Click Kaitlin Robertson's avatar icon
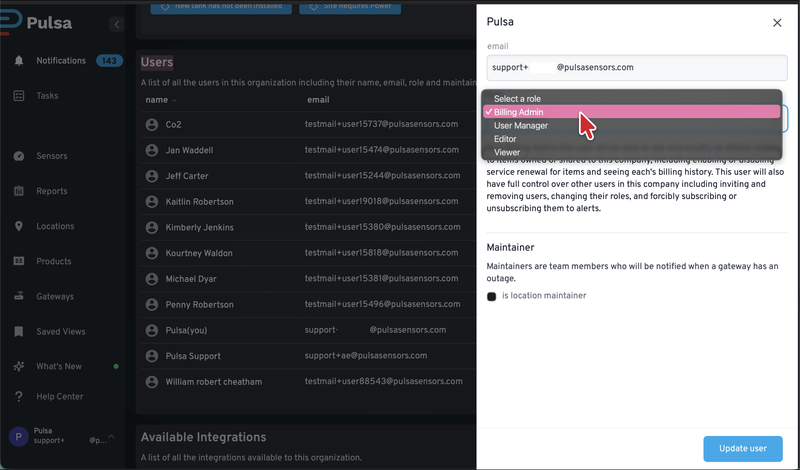 (152, 202)
